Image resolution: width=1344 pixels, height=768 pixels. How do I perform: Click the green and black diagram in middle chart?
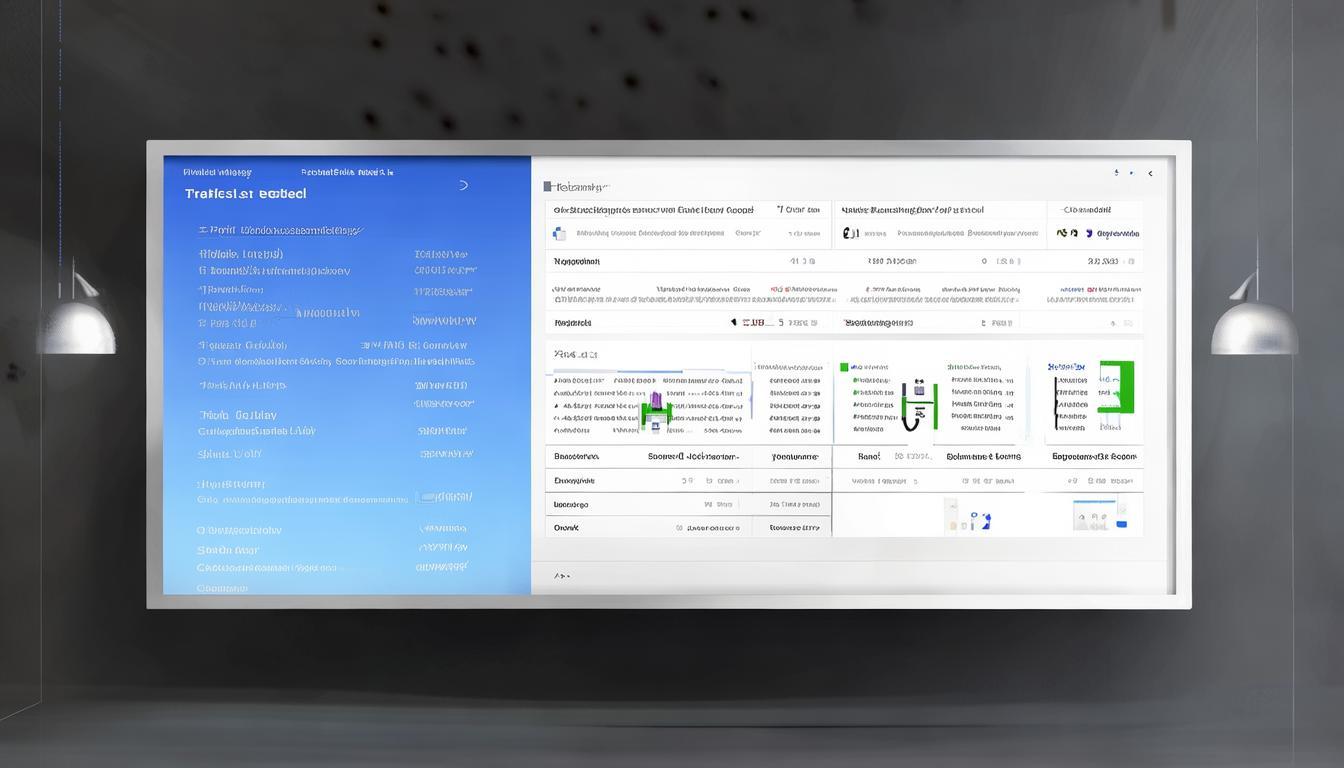918,405
